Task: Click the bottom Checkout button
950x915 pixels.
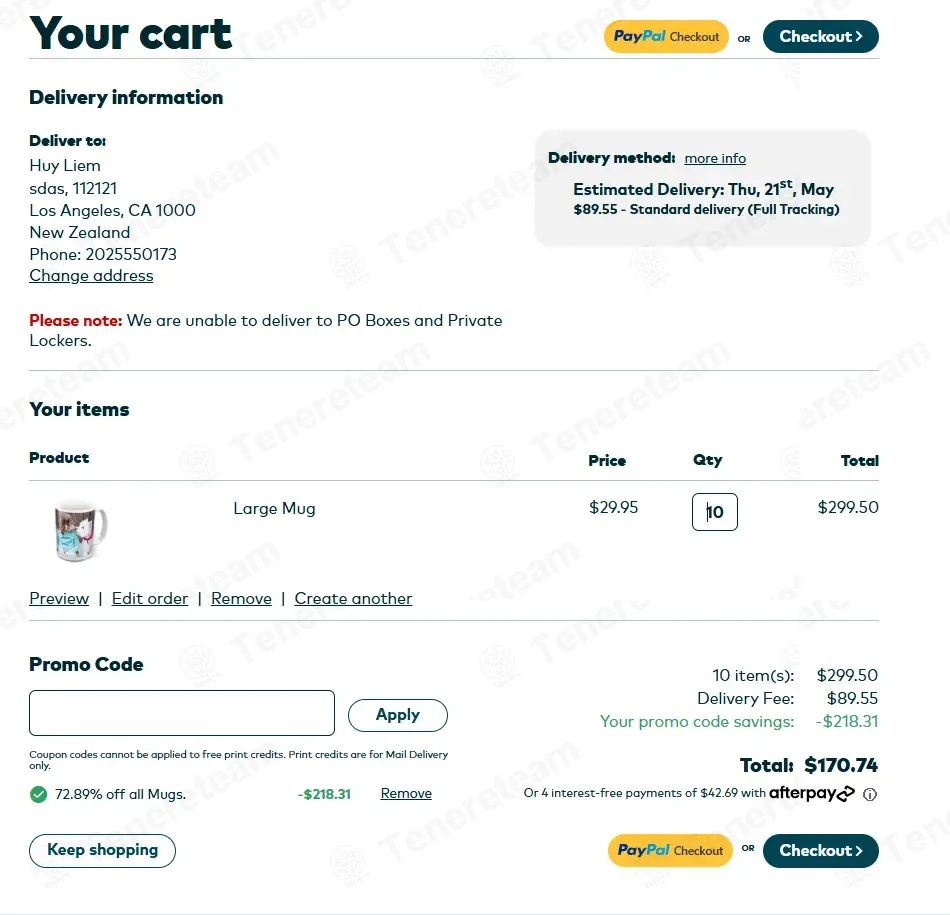Action: pos(820,850)
